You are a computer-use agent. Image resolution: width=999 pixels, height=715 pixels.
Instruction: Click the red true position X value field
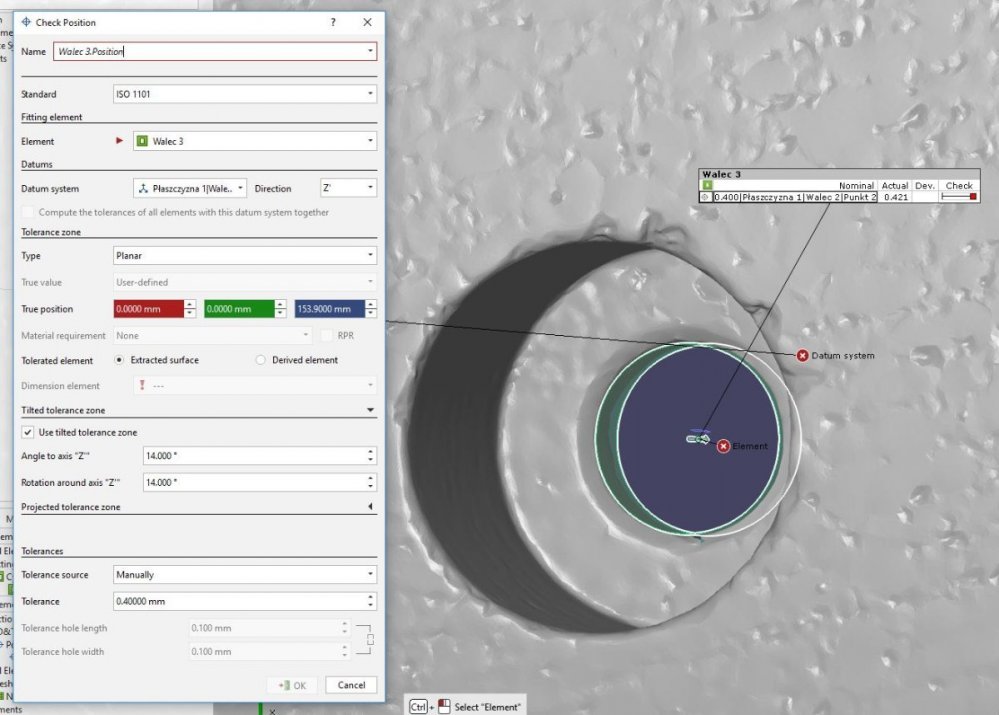click(x=148, y=310)
